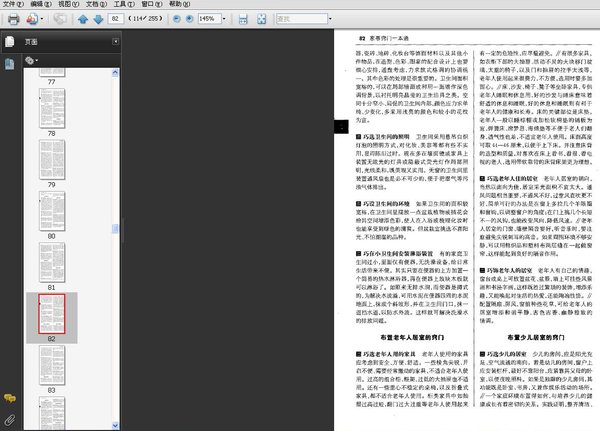This screenshot has height=431, width=600.
Task: Click the Print icon in toolbar
Action: pos(13,19)
